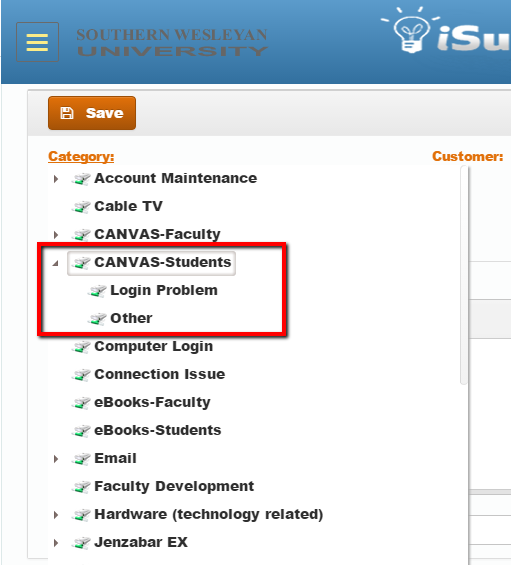
Task: Click the Connection Issue category icon
Action: [x=81, y=375]
